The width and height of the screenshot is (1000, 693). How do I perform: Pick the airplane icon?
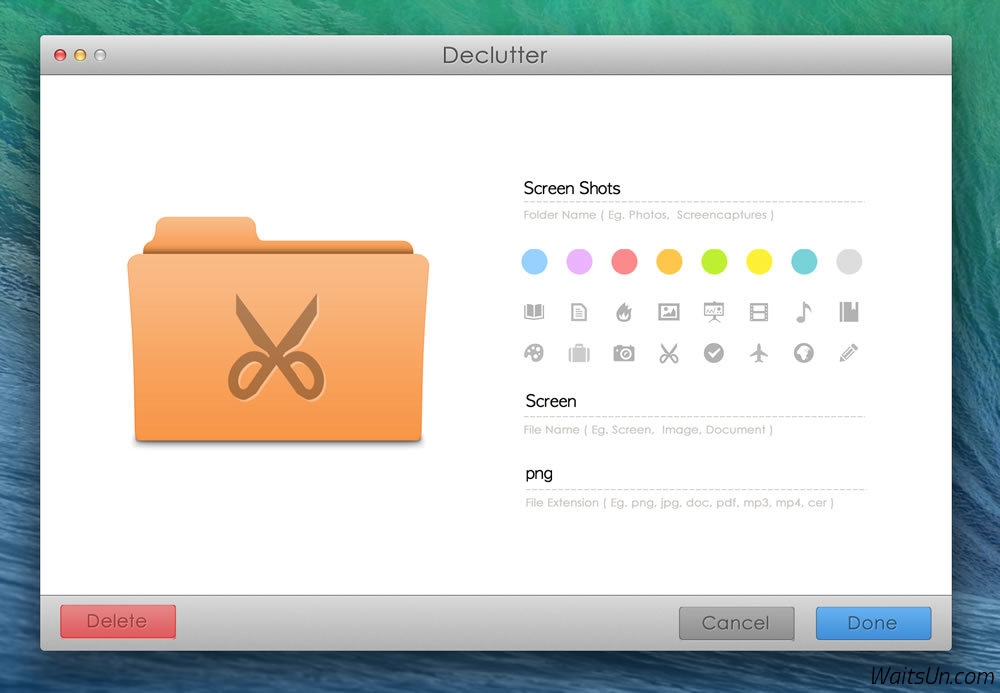[x=759, y=353]
